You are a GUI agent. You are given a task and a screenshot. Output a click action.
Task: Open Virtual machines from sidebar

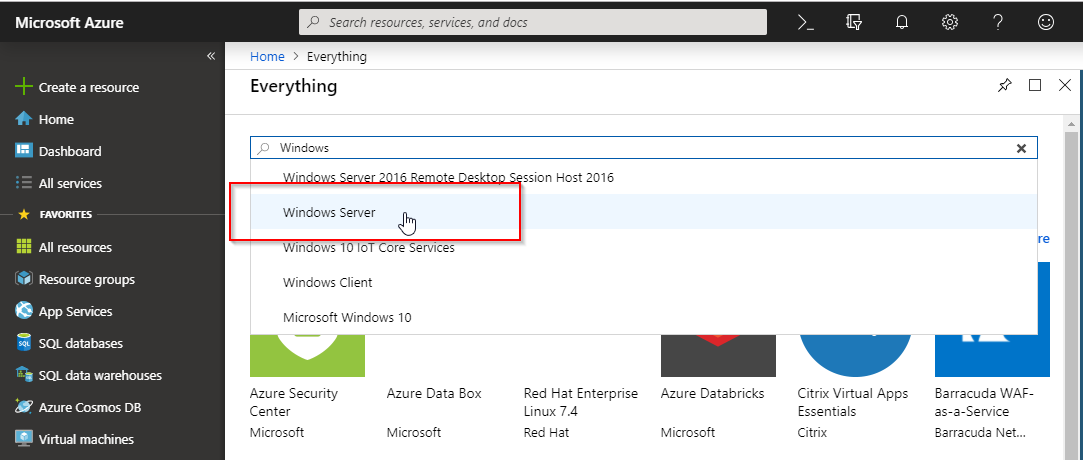pos(86,439)
